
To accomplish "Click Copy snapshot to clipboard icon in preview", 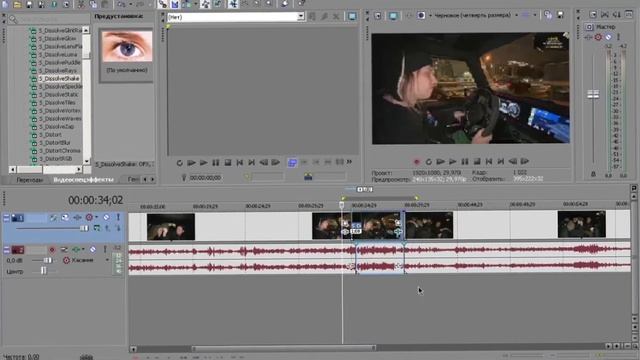I will pyautogui.click(x=548, y=16).
